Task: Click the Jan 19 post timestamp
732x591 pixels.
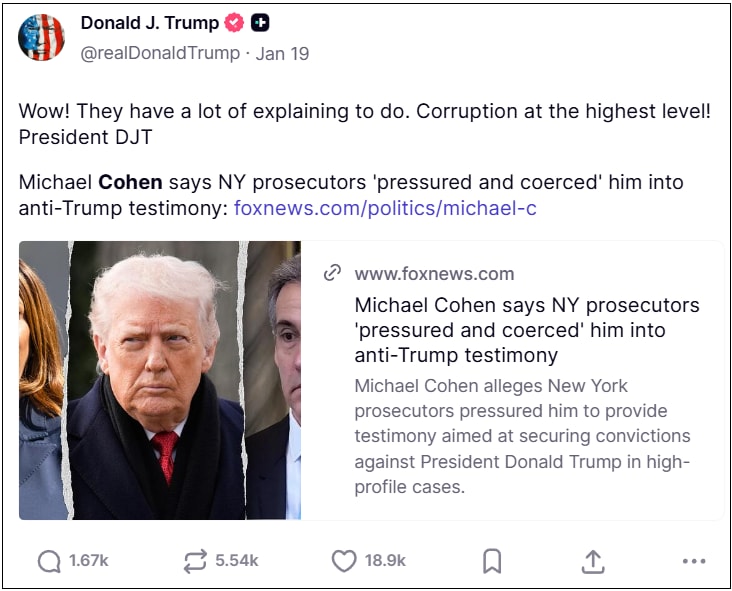Action: (x=282, y=53)
